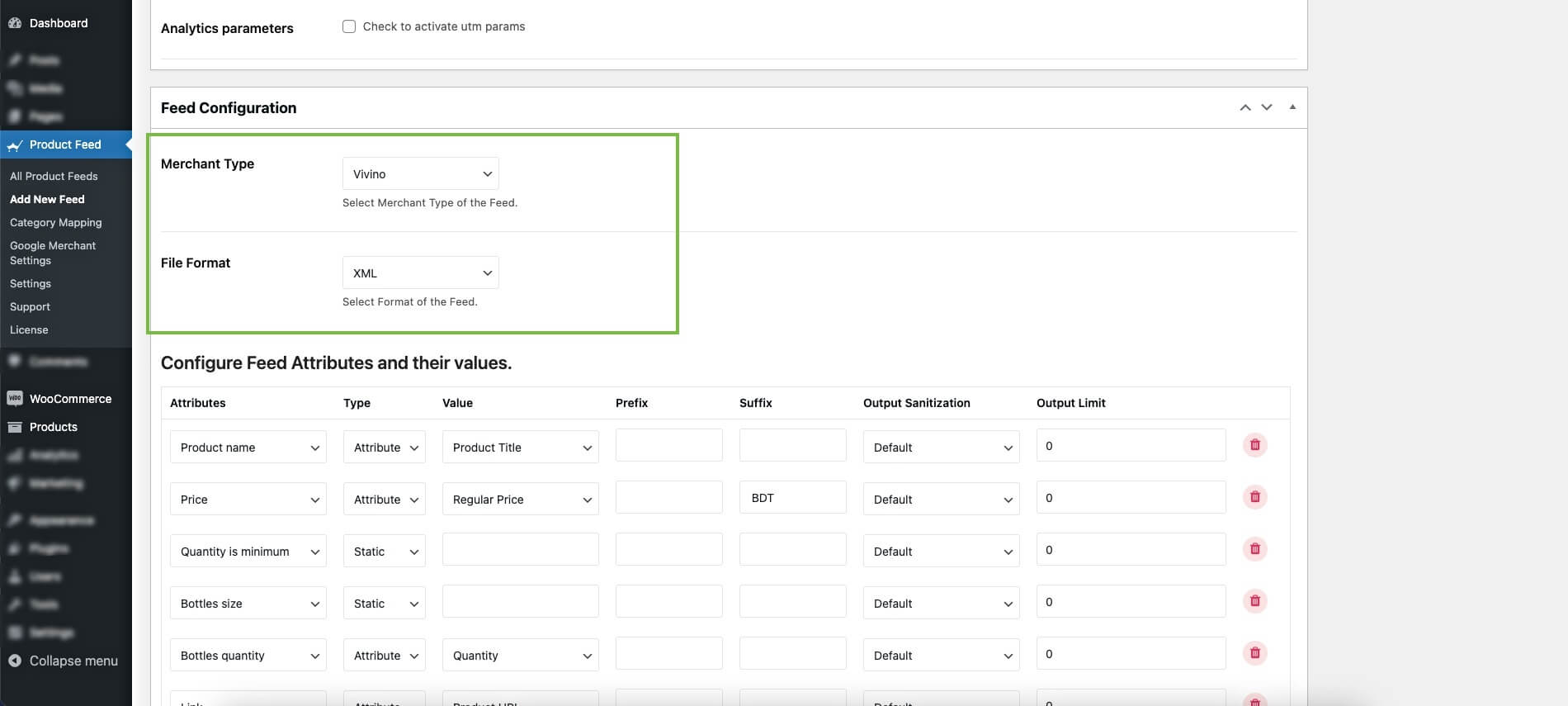Move Feed Configuration panel up
The image size is (1568, 706).
coord(1245,107)
